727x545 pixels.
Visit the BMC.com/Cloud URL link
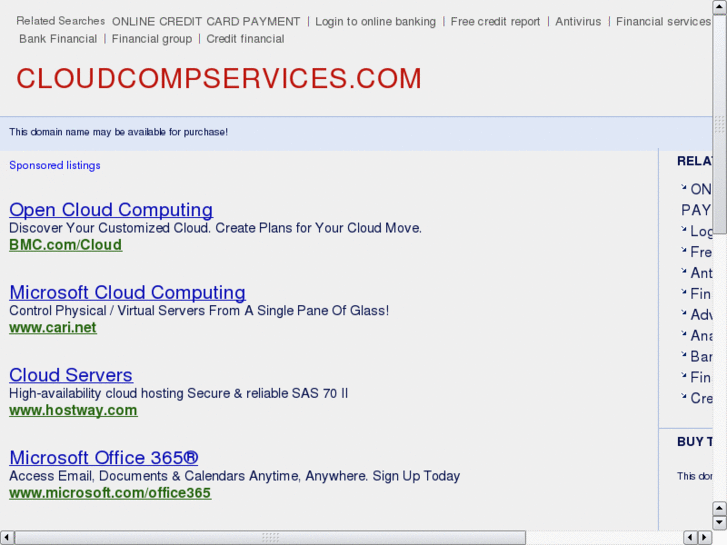(x=66, y=245)
